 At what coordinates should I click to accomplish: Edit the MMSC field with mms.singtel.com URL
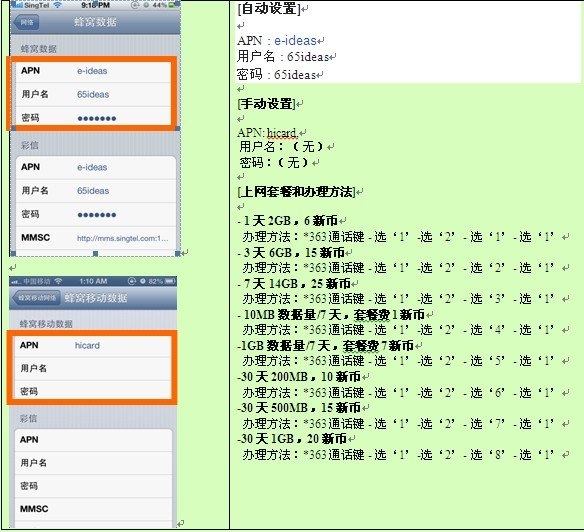(96, 238)
